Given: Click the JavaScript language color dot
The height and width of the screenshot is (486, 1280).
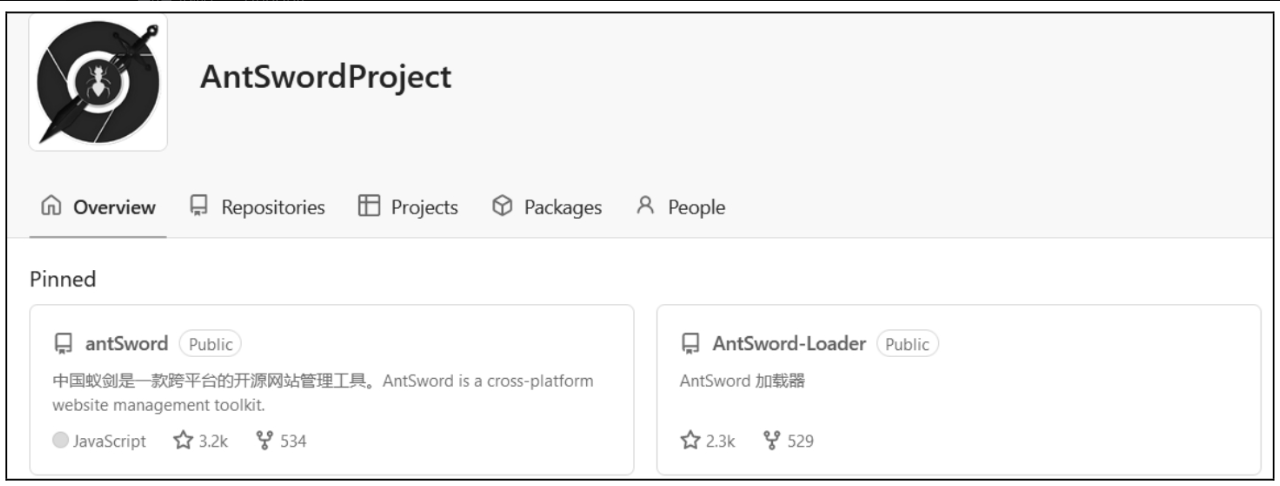Looking at the screenshot, I should 60,441.
